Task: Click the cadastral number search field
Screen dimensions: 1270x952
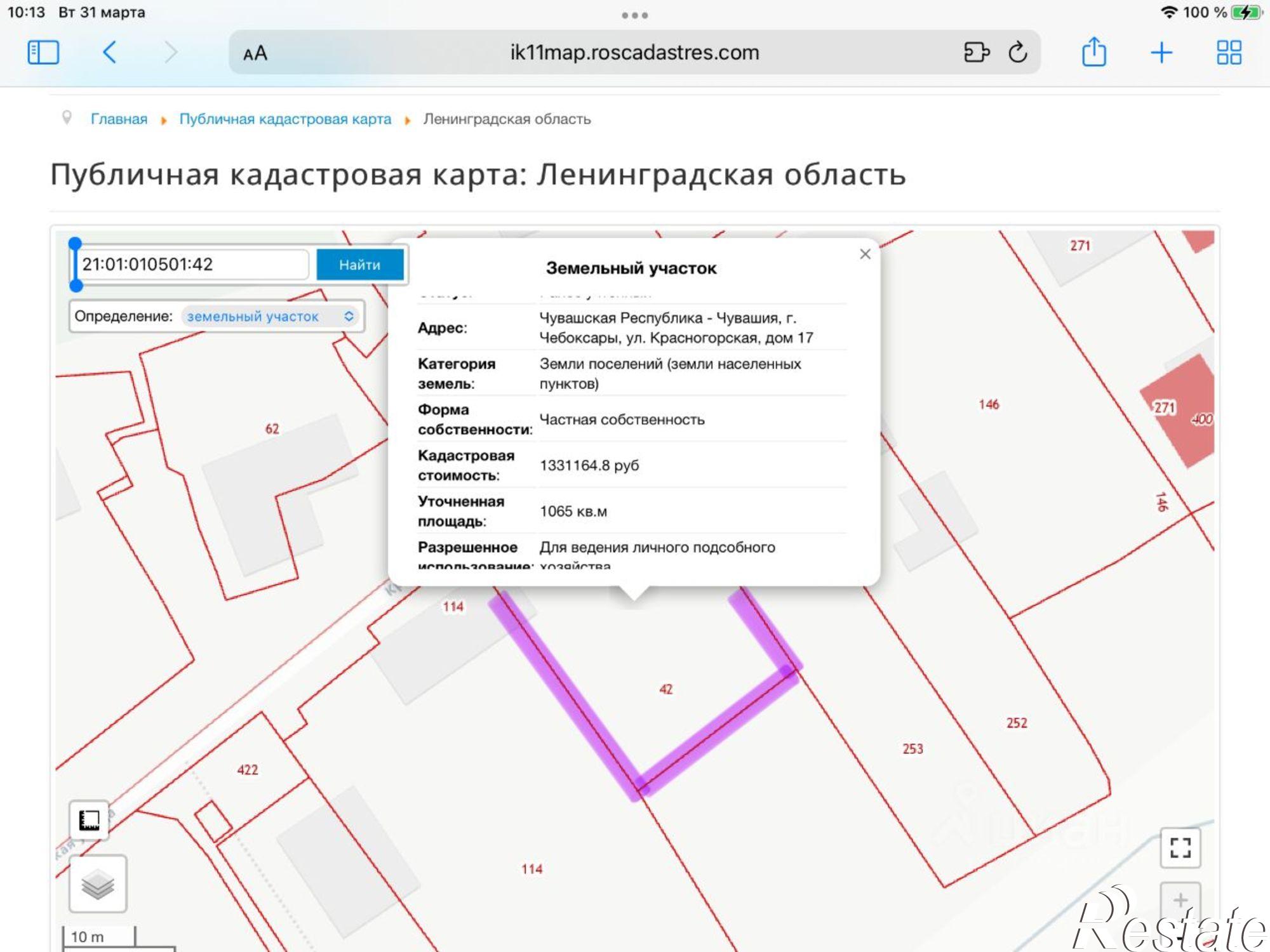Action: [194, 264]
